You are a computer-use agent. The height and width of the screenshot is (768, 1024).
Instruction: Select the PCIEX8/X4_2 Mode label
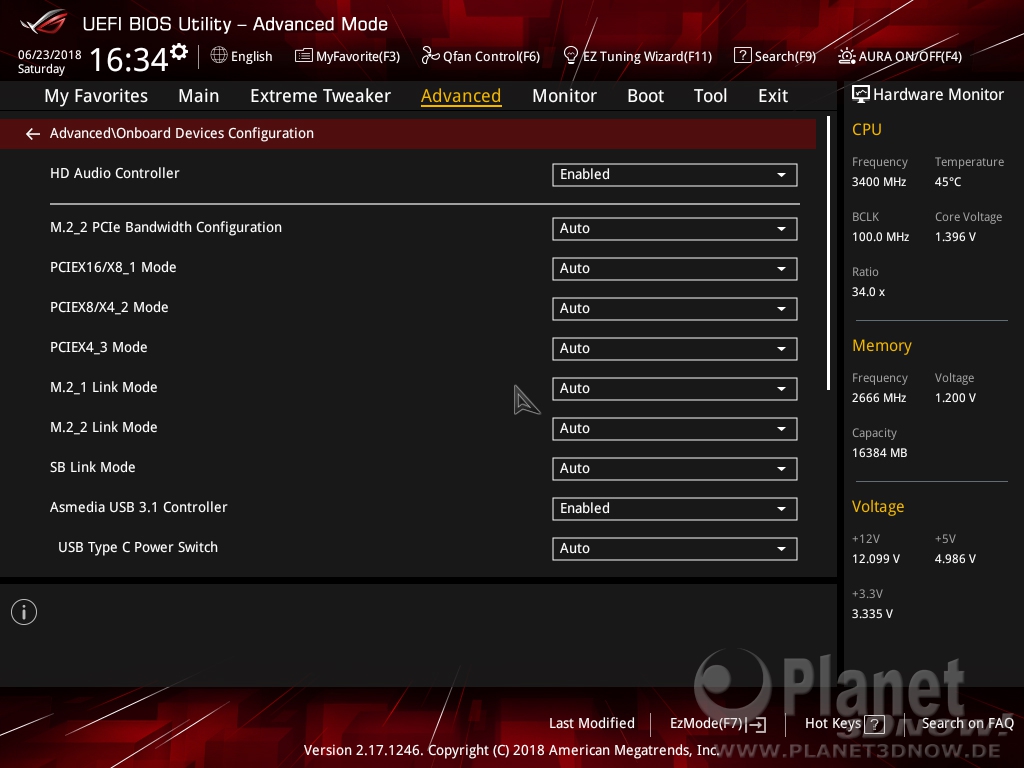pyautogui.click(x=109, y=308)
